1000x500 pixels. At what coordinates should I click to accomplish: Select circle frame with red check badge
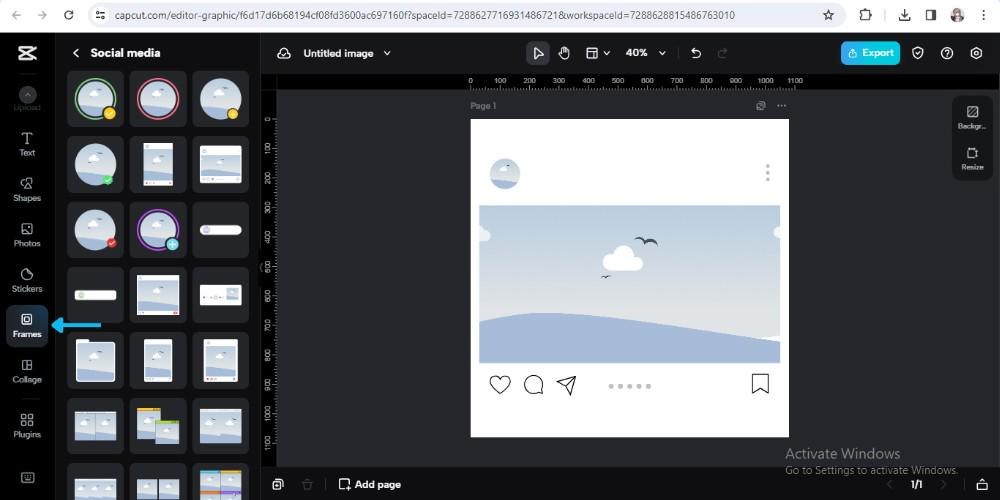tap(95, 230)
